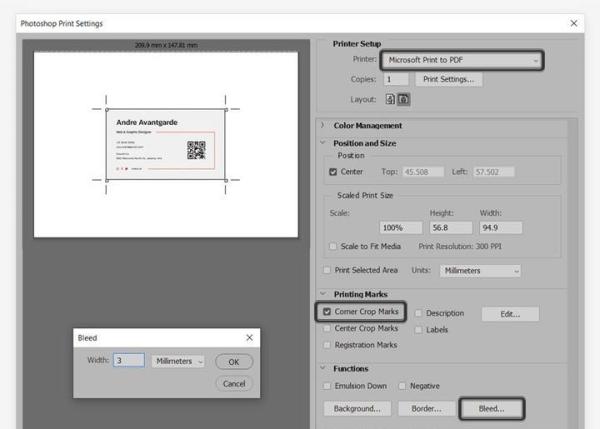Open the Border function dialog
This screenshot has height=429, width=600.
point(426,409)
